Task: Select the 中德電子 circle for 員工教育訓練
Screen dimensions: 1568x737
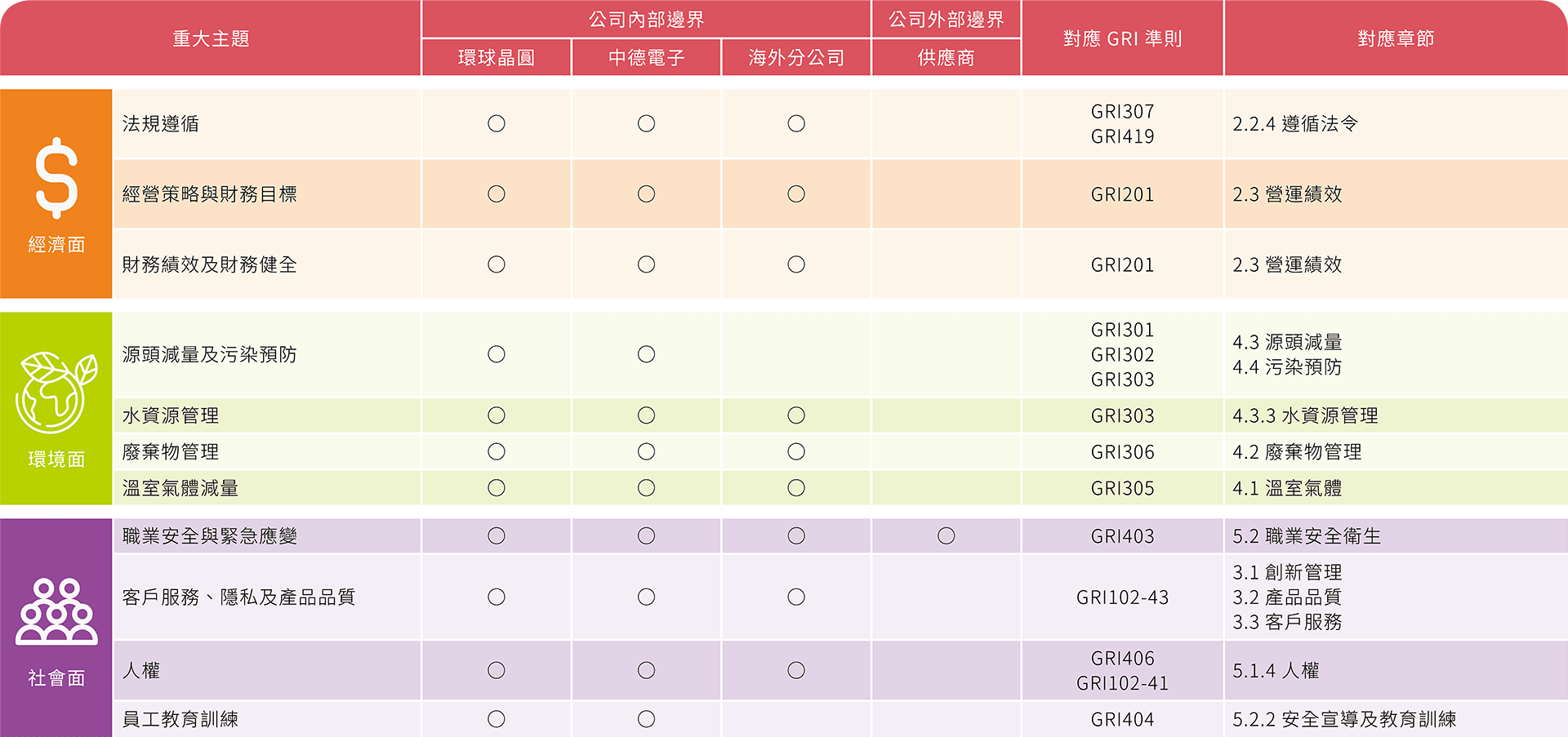Action: tap(646, 719)
